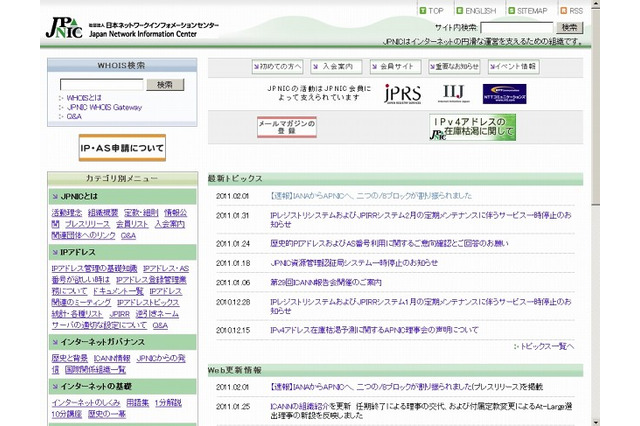
Task: Open the 活動理念 link
Action: (x=67, y=213)
